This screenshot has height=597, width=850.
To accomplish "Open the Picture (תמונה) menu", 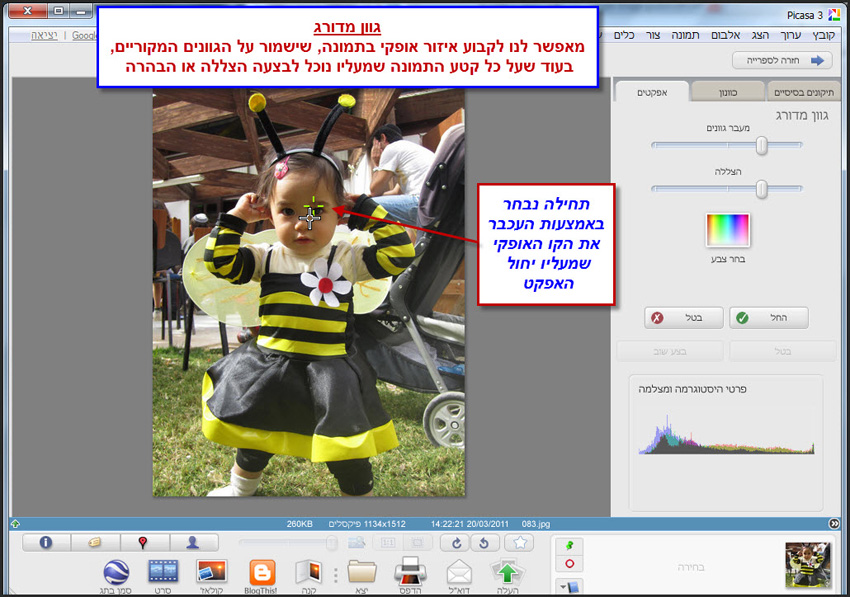I will click(x=685, y=35).
